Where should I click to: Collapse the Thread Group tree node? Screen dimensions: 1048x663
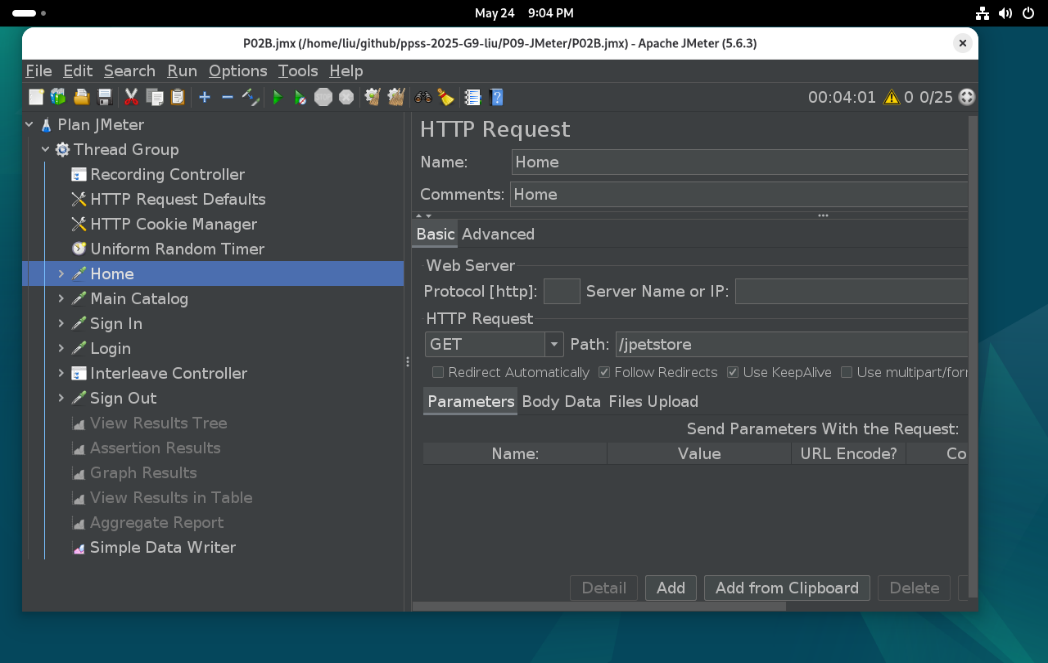[45, 149]
